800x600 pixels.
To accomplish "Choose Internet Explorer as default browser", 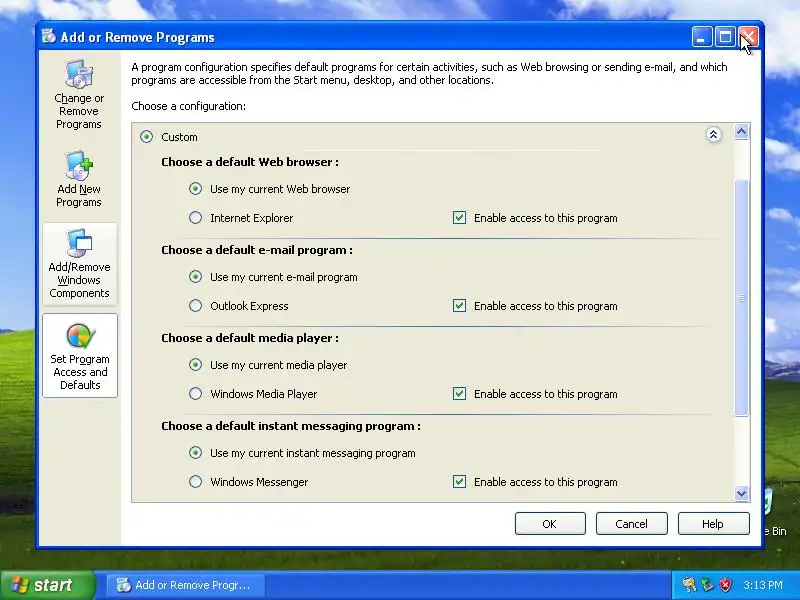I will (x=195, y=218).
